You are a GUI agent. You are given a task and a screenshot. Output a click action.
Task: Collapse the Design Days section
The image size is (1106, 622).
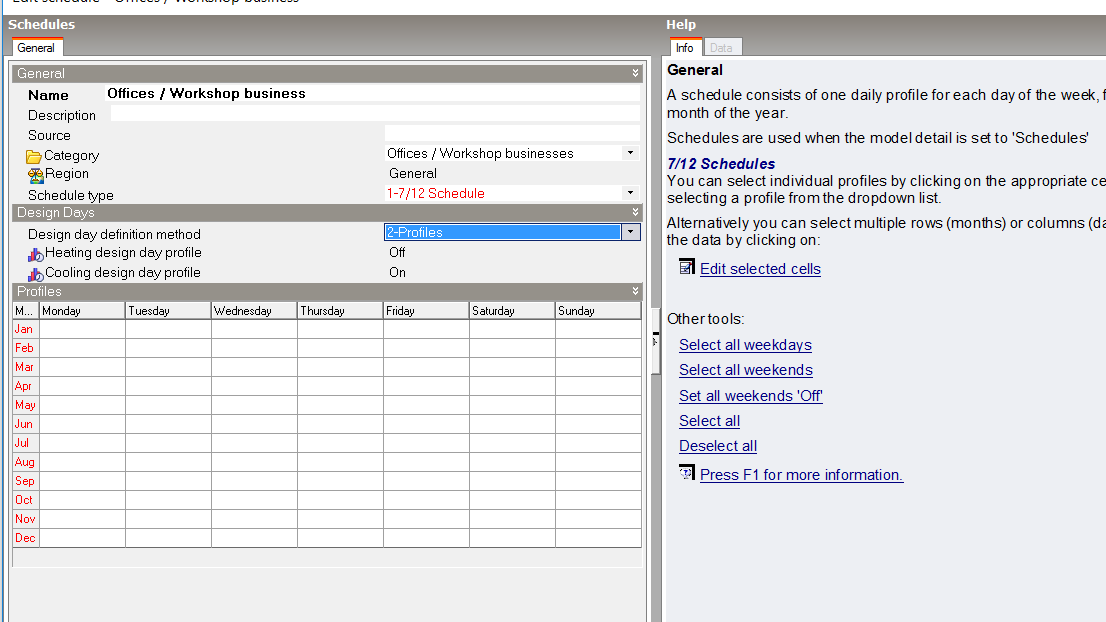click(635, 212)
